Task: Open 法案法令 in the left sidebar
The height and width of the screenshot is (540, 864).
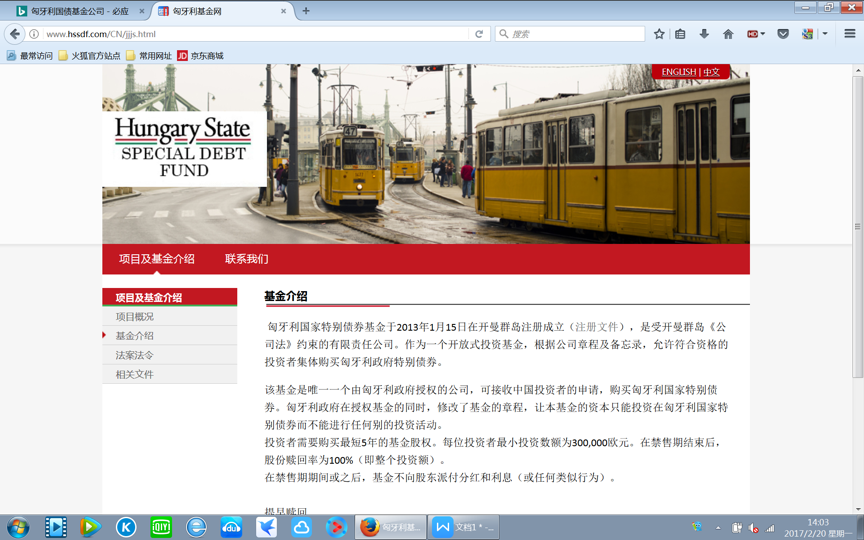Action: pos(135,355)
